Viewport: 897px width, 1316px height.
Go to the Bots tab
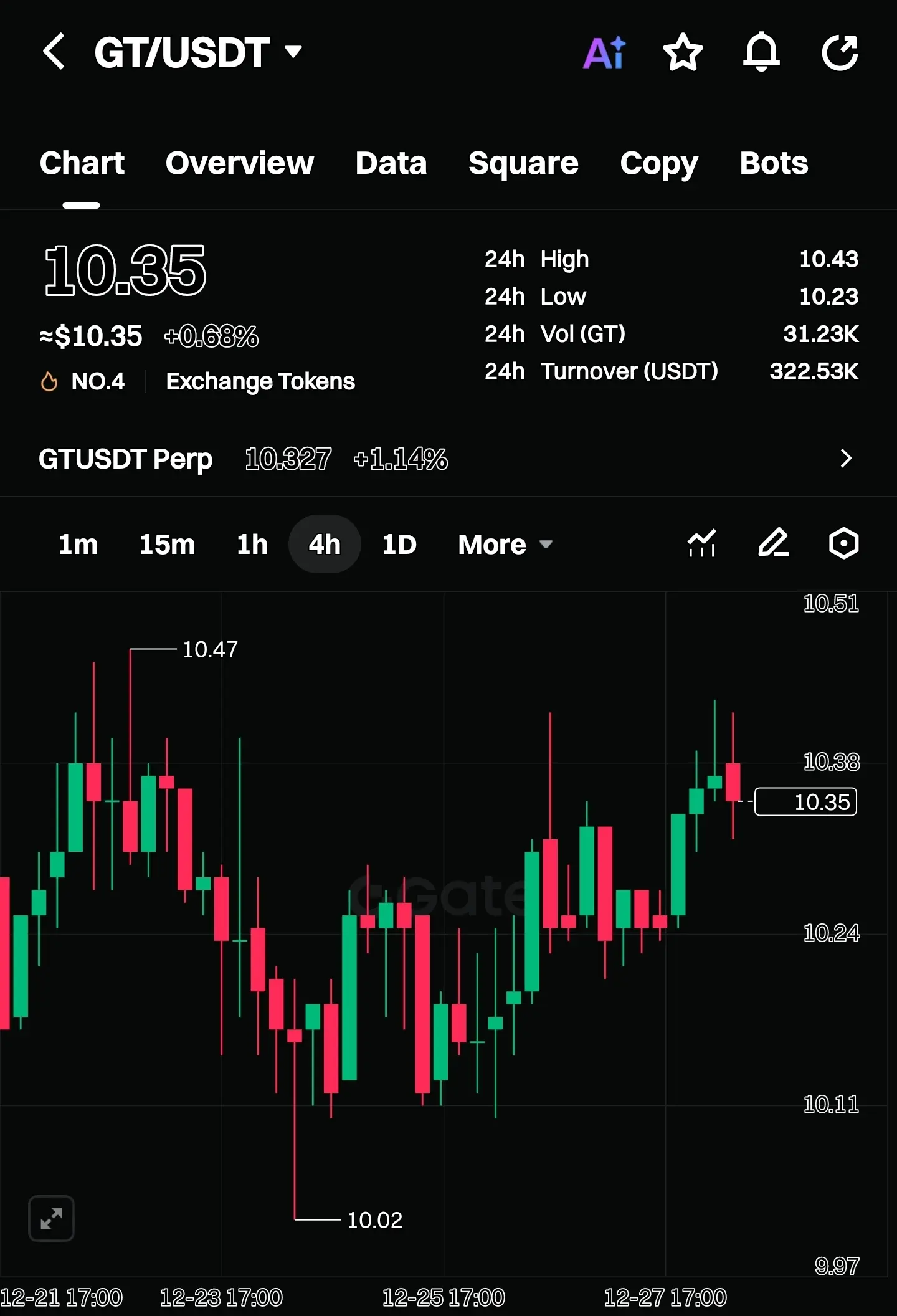pyautogui.click(x=774, y=163)
